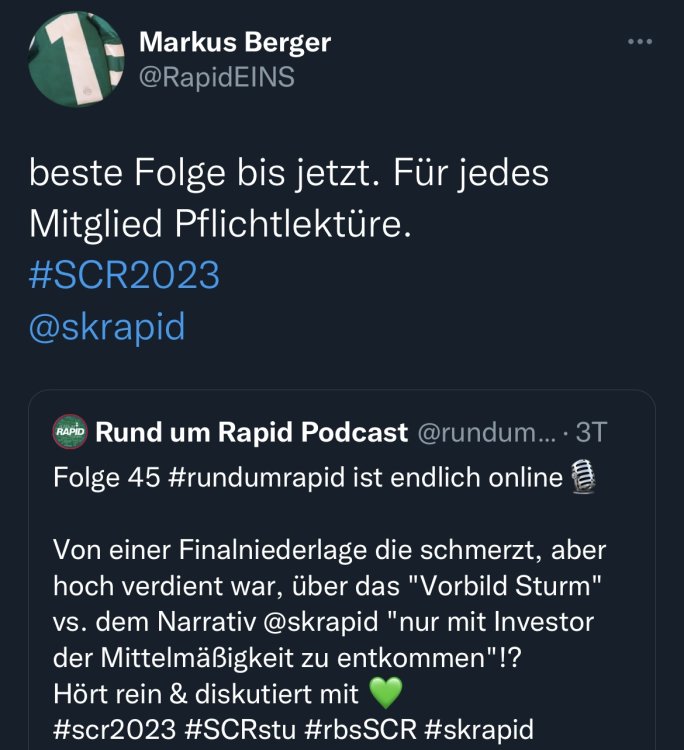
Task: Click the Rund um Rapid Podcast avatar icon
Action: click(x=69, y=433)
